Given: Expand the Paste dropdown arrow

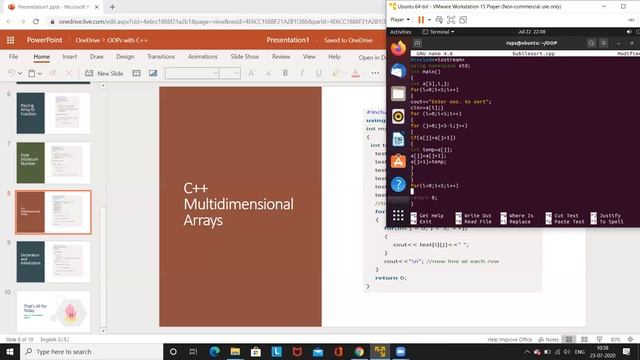Looking at the screenshot, I should [40, 73].
